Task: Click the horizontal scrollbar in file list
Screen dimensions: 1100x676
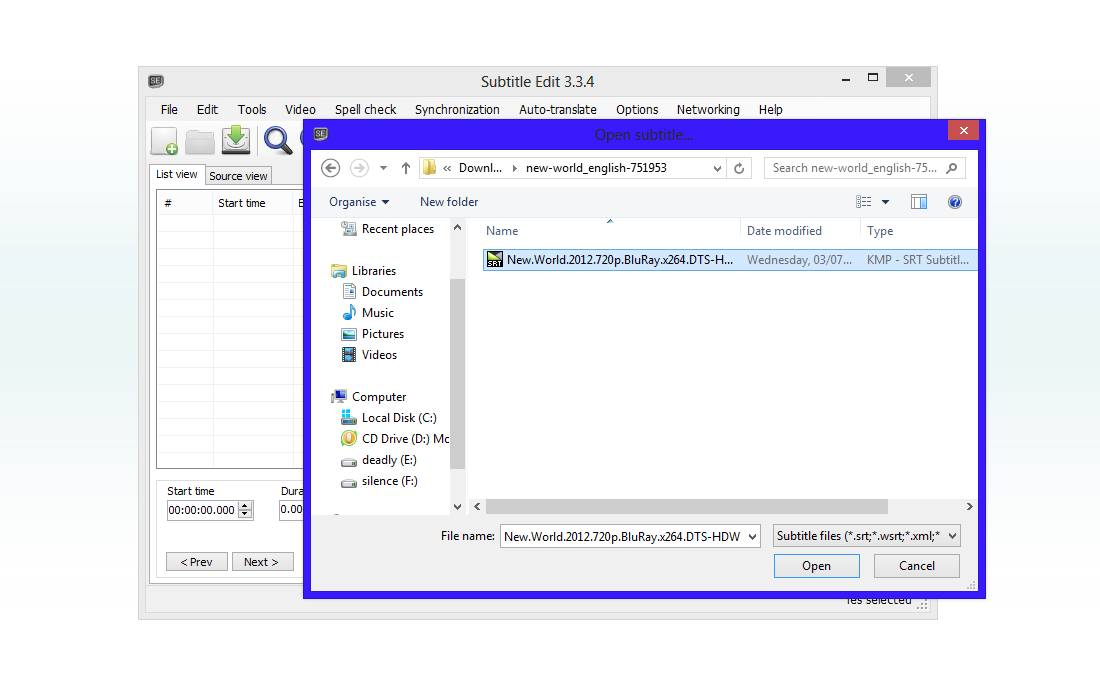Action: 687,506
